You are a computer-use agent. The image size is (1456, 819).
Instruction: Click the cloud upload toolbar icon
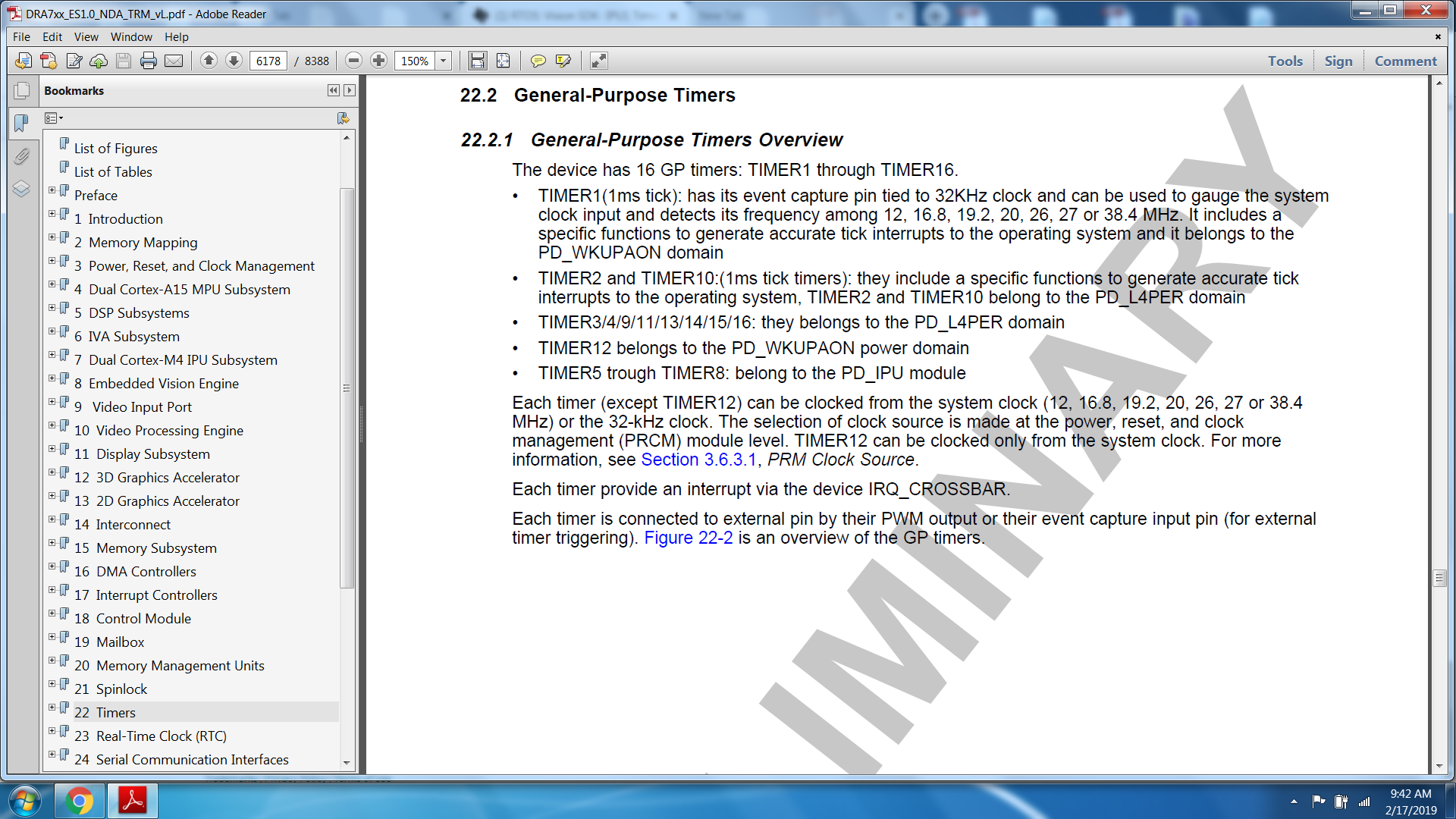[99, 61]
